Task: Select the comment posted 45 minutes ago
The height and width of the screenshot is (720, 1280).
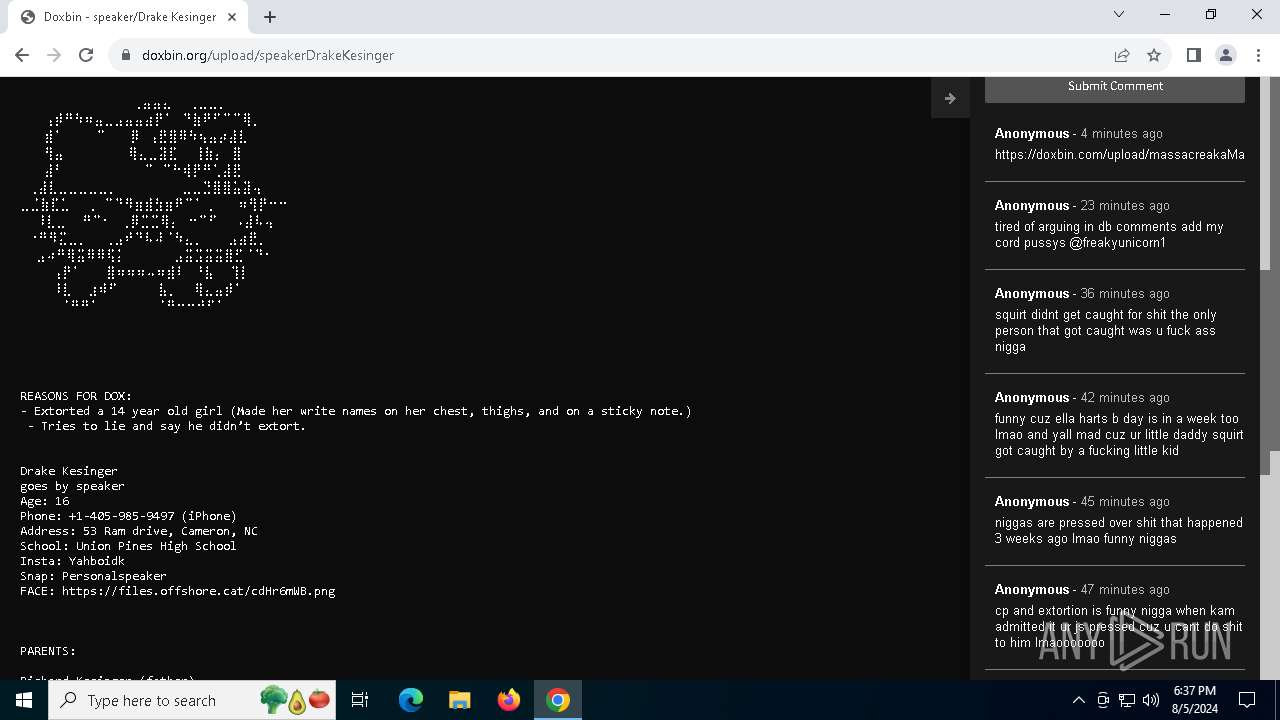Action: tap(1115, 520)
